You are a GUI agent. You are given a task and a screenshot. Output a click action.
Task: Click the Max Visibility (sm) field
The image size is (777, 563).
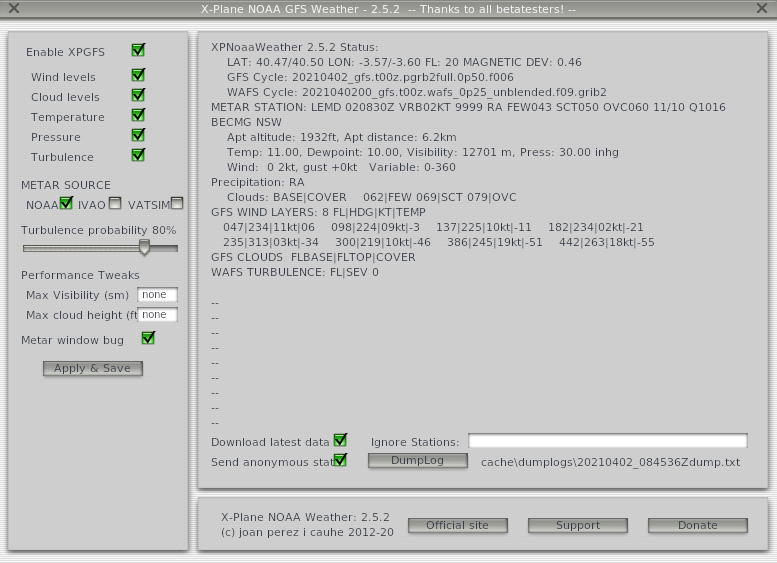158,295
